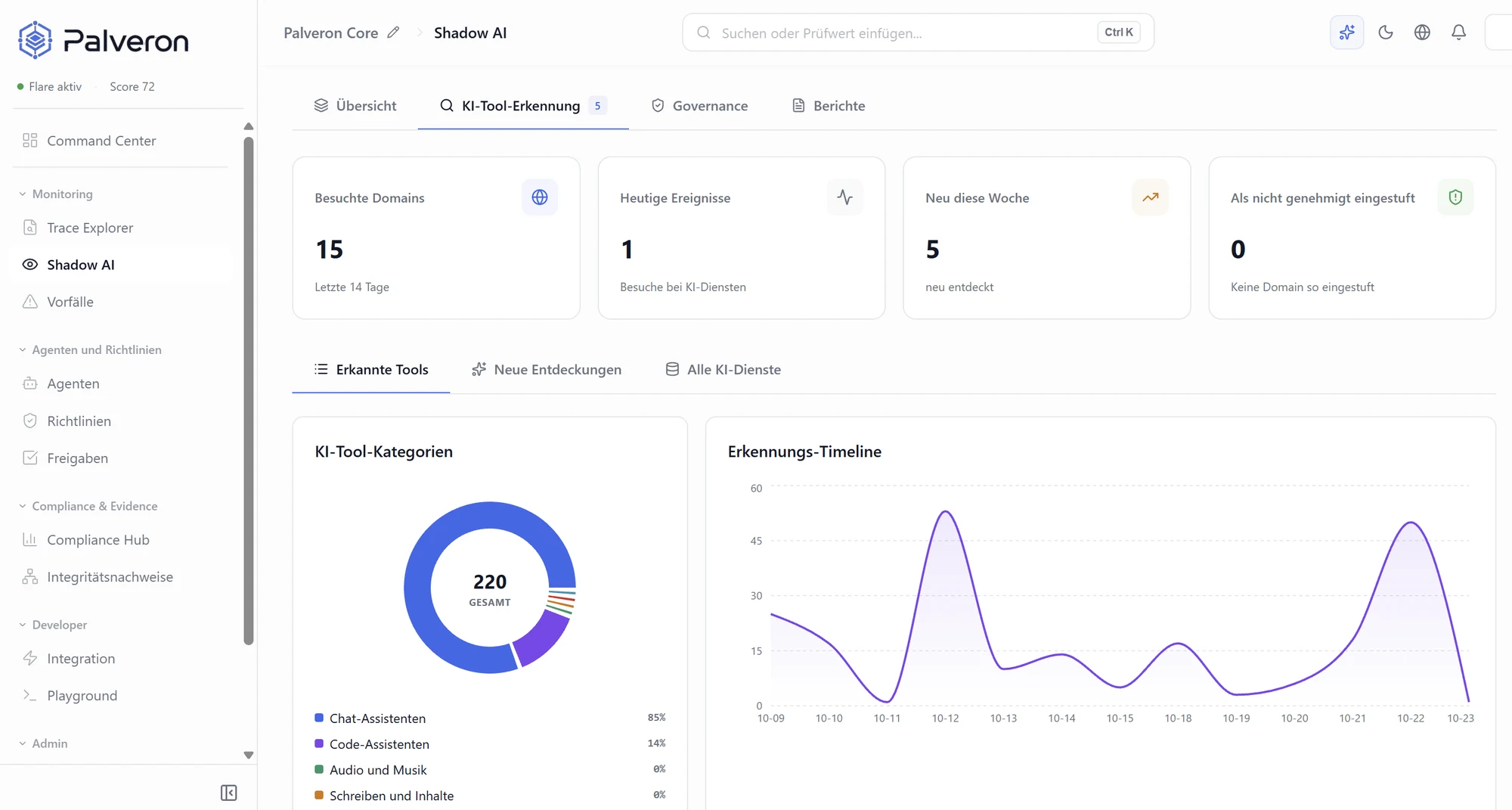Collapse Compliance & Evidence section
Image resolution: width=1512 pixels, height=810 pixels.
[88, 506]
